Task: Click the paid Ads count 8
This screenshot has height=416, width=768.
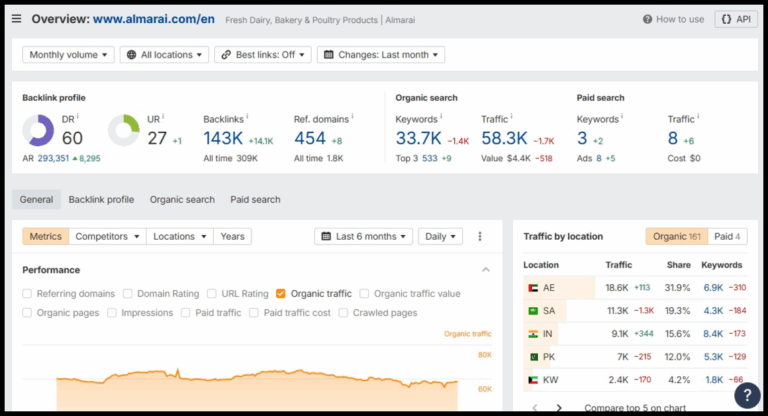Action: click(x=599, y=158)
